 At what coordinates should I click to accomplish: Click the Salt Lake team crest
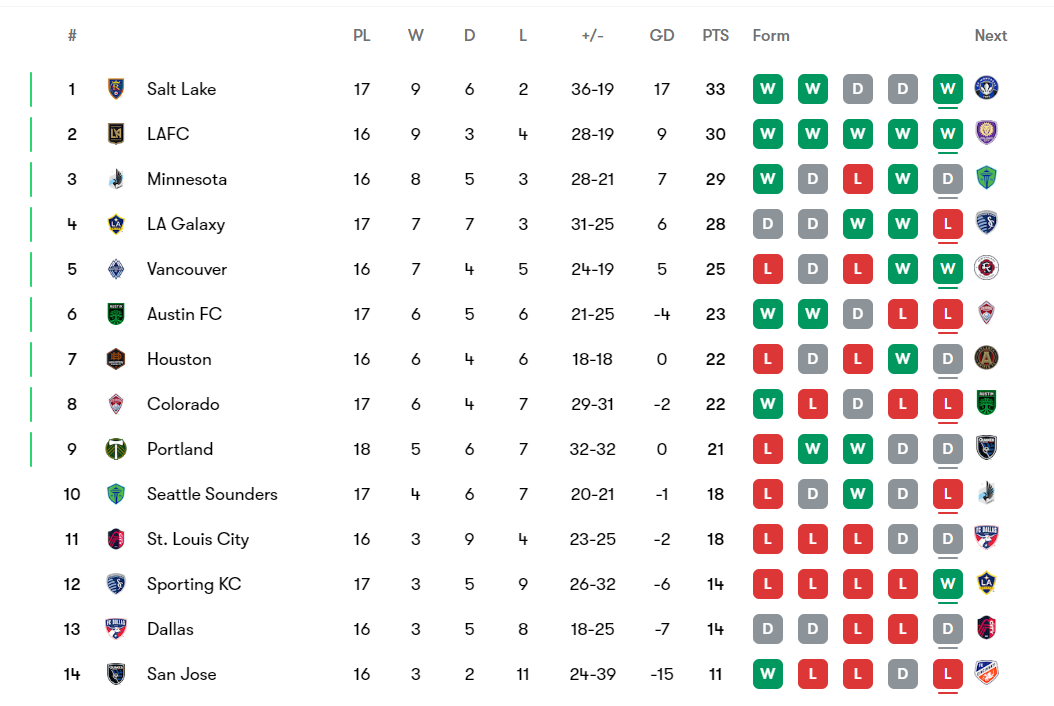[116, 89]
